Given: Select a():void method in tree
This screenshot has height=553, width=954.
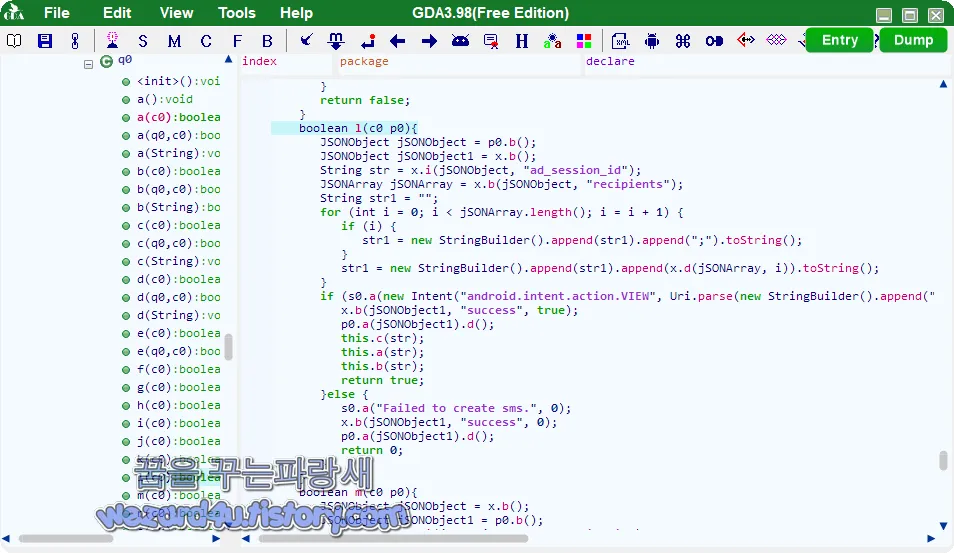Looking at the screenshot, I should click(x=165, y=99).
